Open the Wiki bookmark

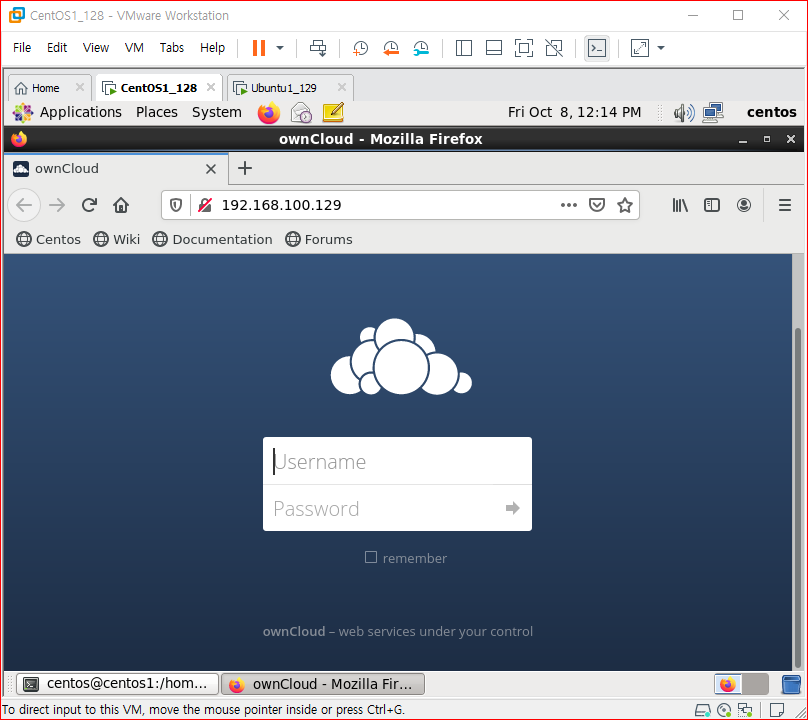coord(116,239)
